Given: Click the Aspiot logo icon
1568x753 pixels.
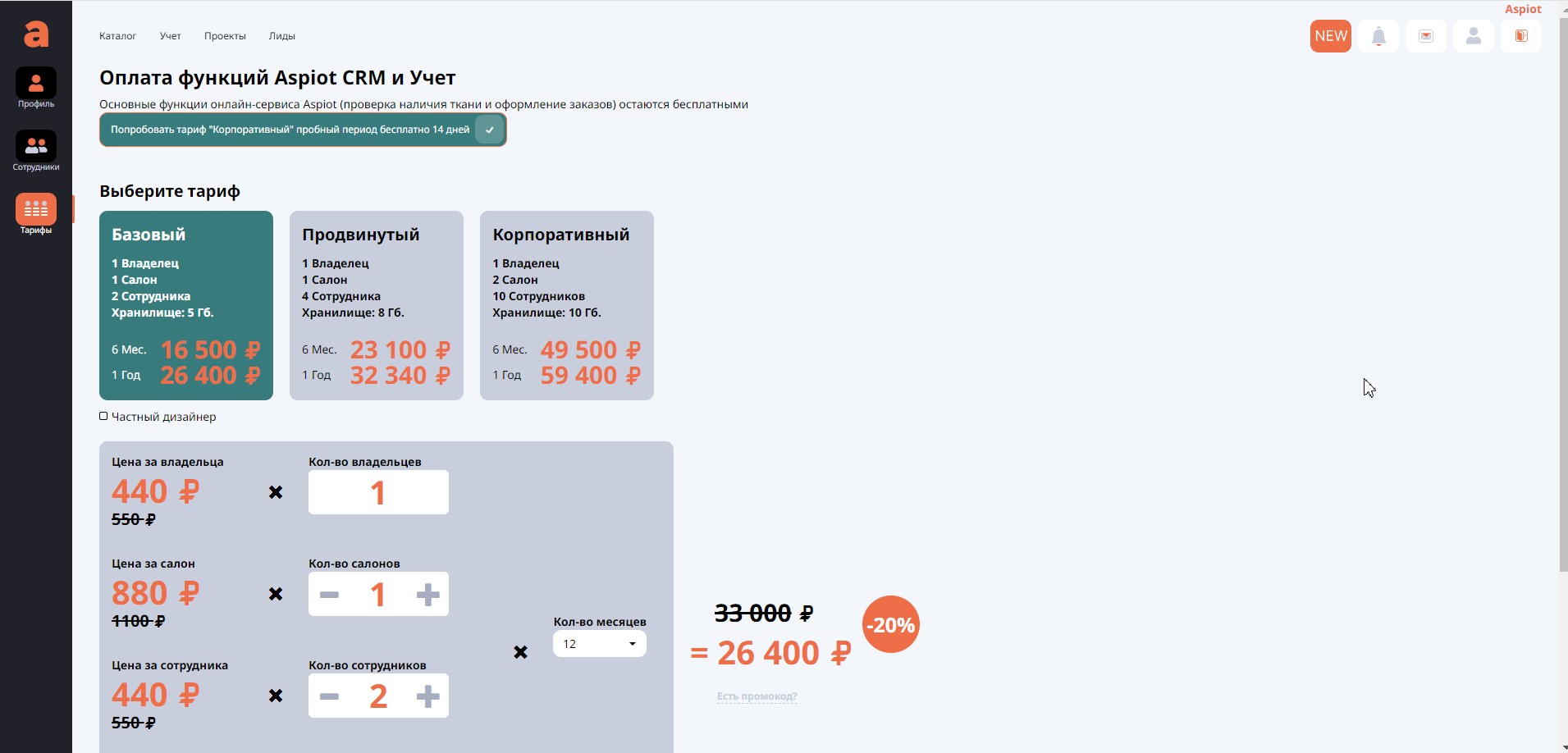Looking at the screenshot, I should [x=36, y=34].
